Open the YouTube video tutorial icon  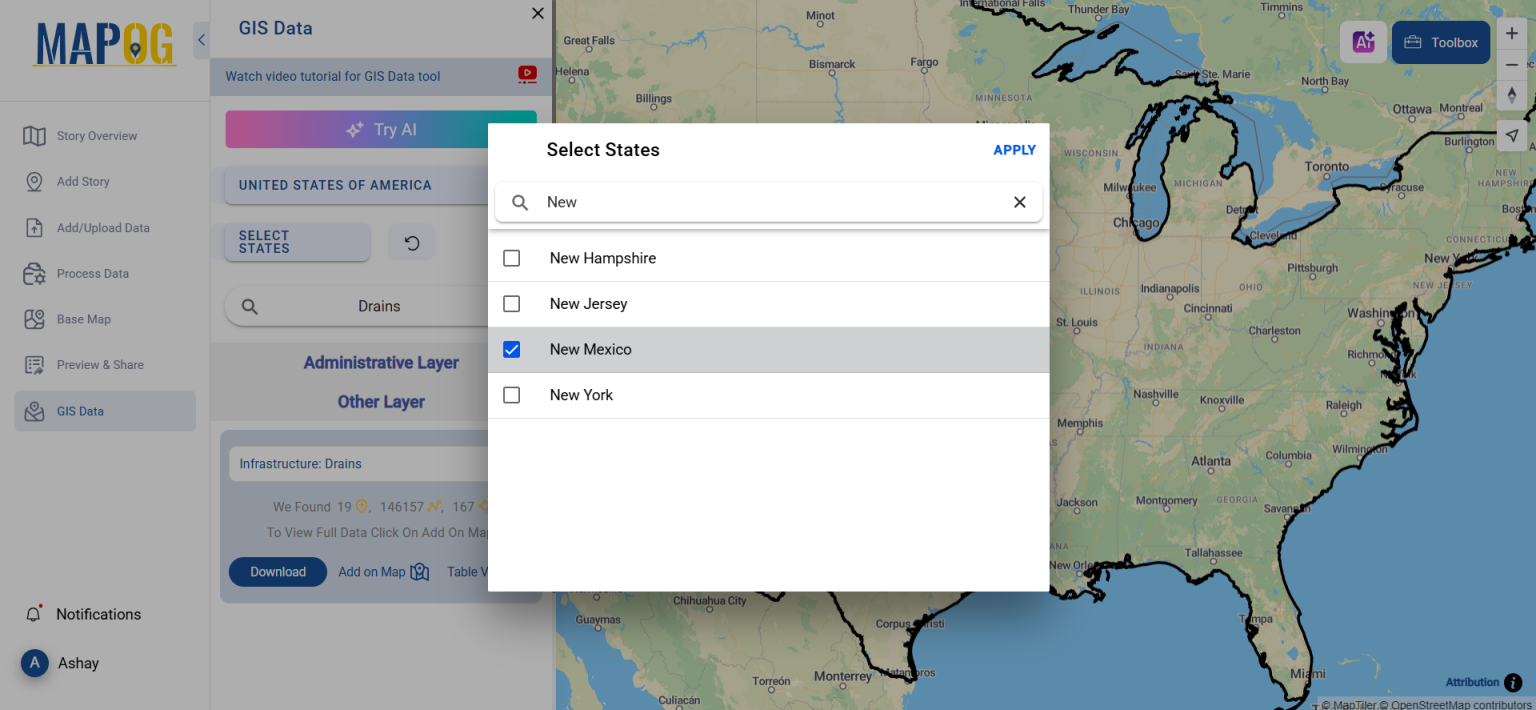coord(526,75)
